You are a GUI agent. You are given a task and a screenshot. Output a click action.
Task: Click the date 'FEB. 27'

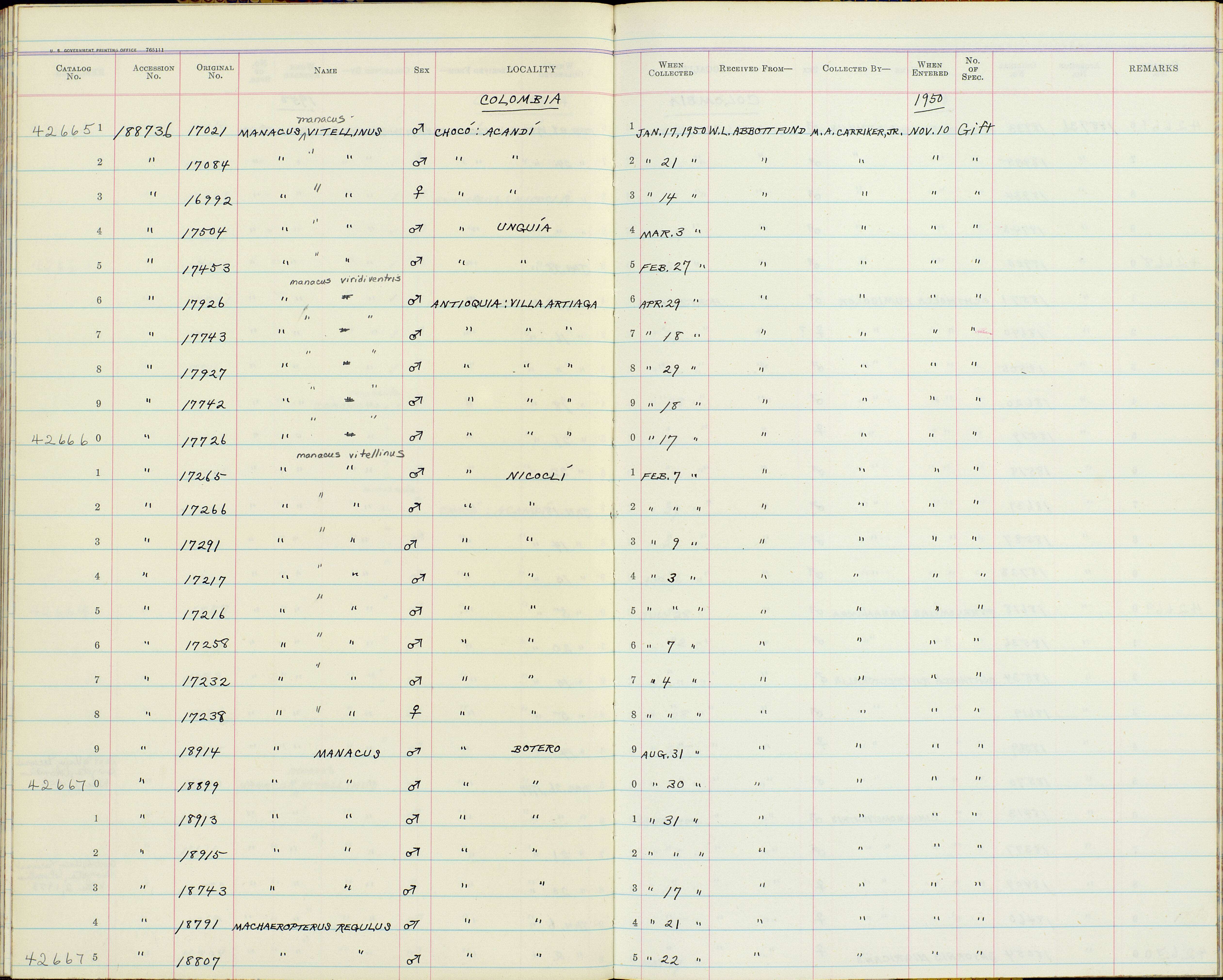tap(664, 267)
